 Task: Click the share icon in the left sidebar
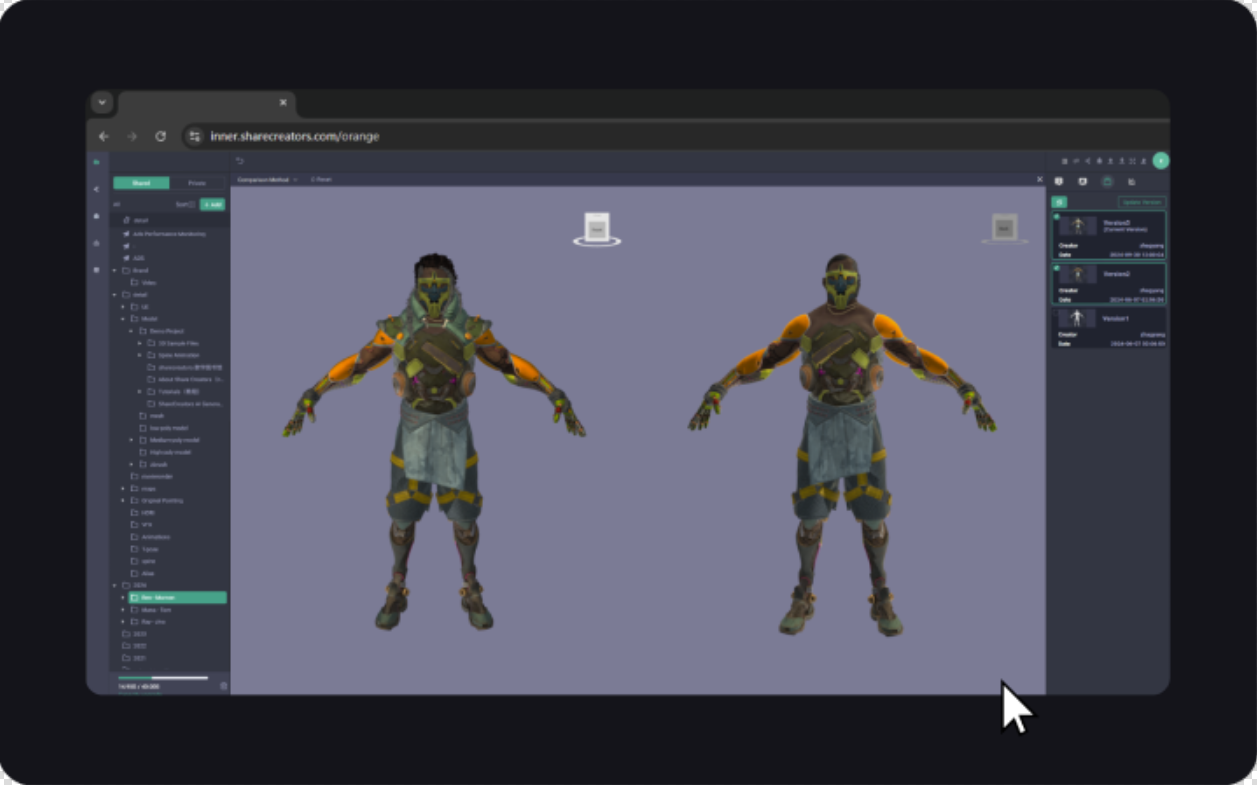(97, 189)
